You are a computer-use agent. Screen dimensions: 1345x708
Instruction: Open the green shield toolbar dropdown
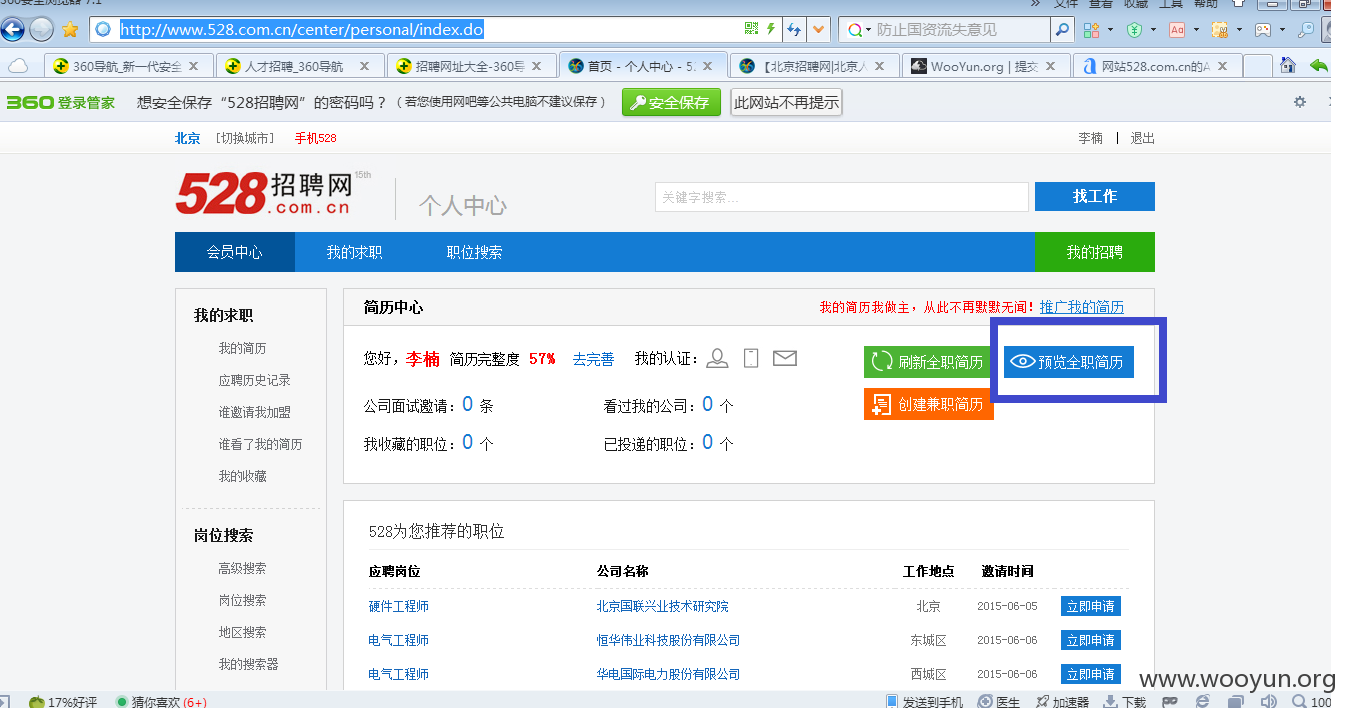pos(1140,29)
